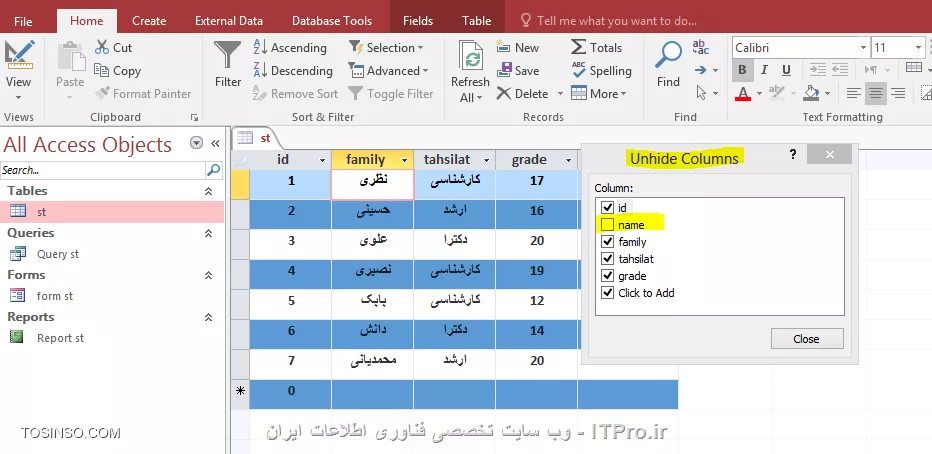Activate Format Painter brush

coord(143,93)
